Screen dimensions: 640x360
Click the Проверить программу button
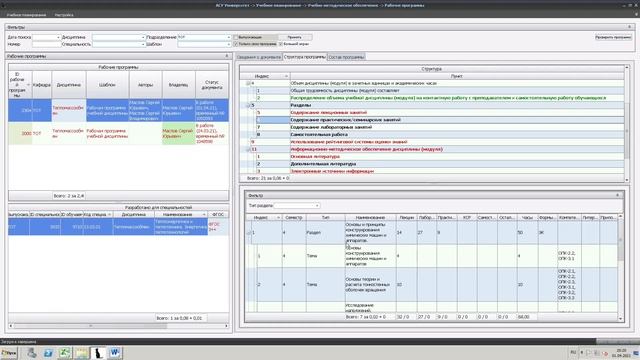pos(613,37)
